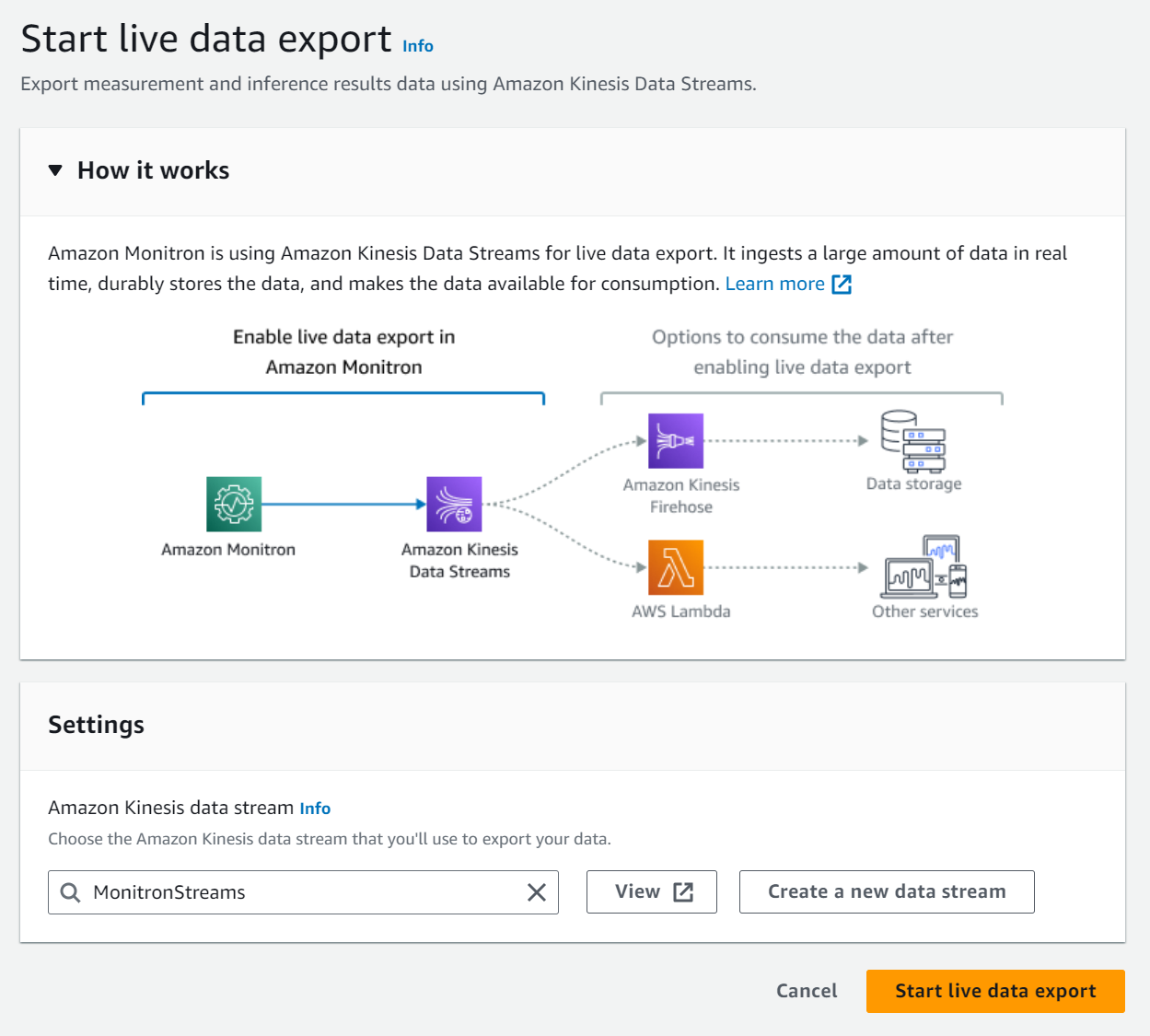
Task: Click the Other services devices icon
Action: pos(923,568)
